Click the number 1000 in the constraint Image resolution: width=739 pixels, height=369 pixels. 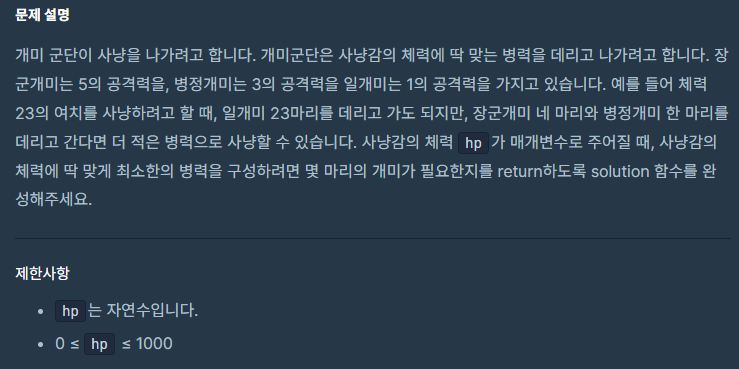154,344
